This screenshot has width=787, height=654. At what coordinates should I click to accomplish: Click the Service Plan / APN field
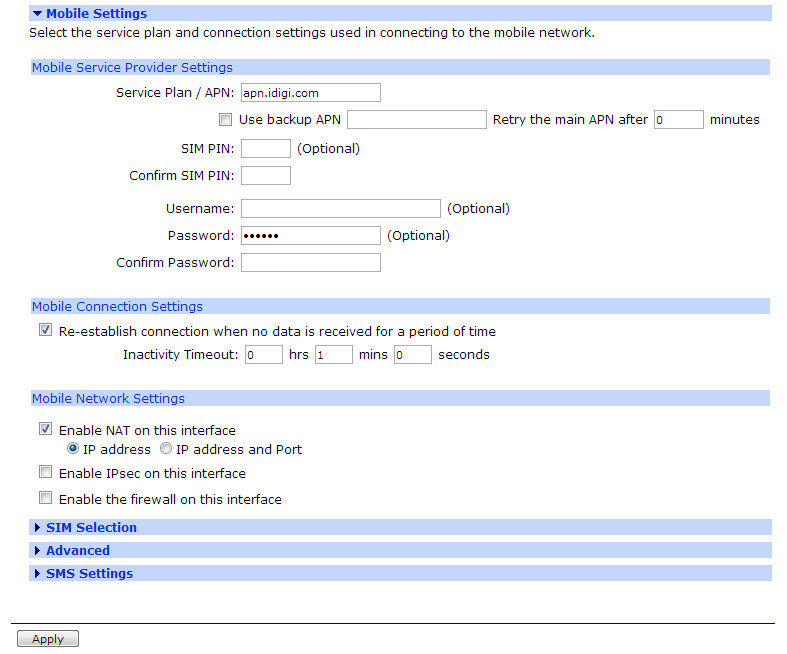310,93
